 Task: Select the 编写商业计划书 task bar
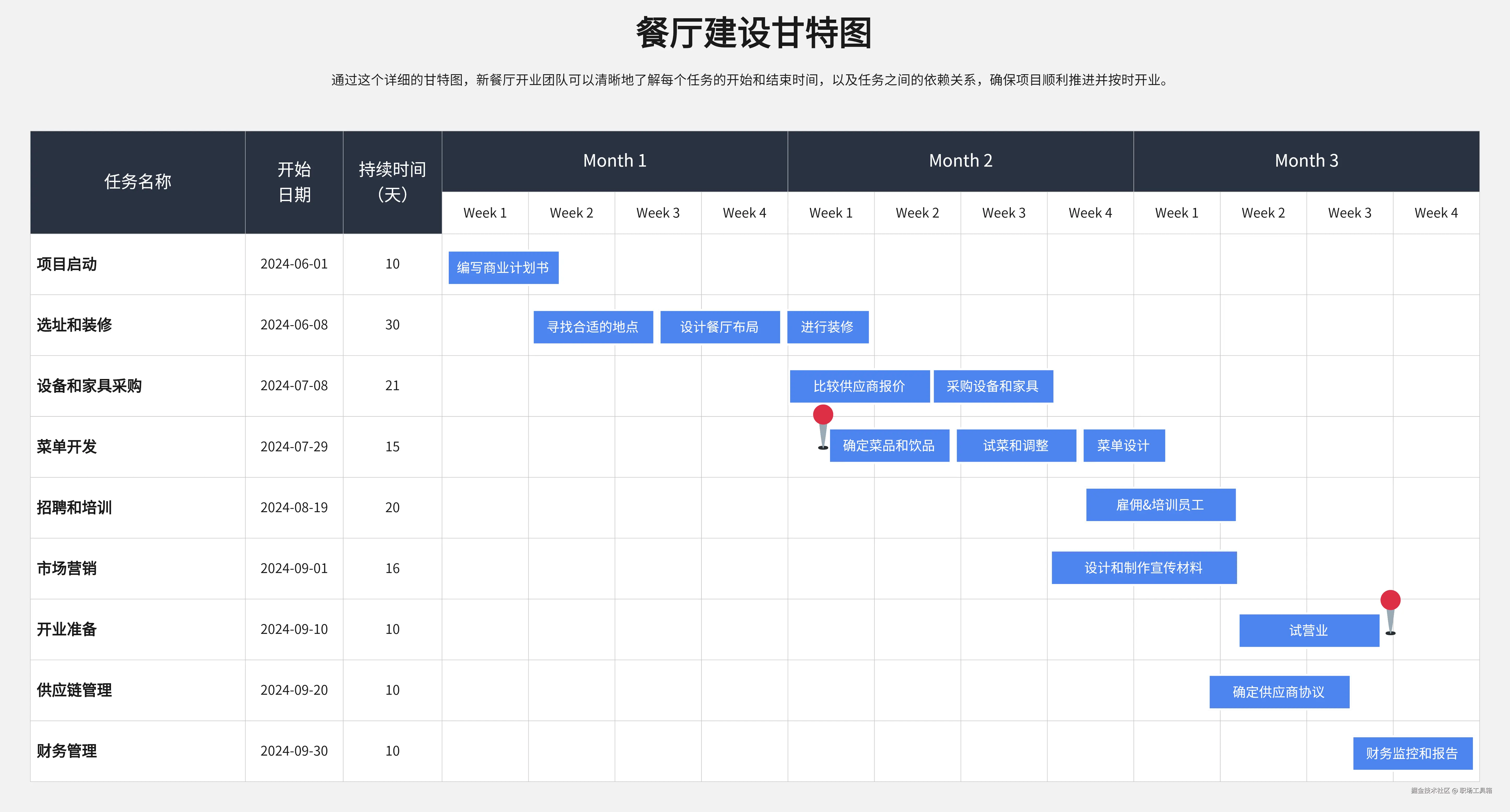pos(503,268)
